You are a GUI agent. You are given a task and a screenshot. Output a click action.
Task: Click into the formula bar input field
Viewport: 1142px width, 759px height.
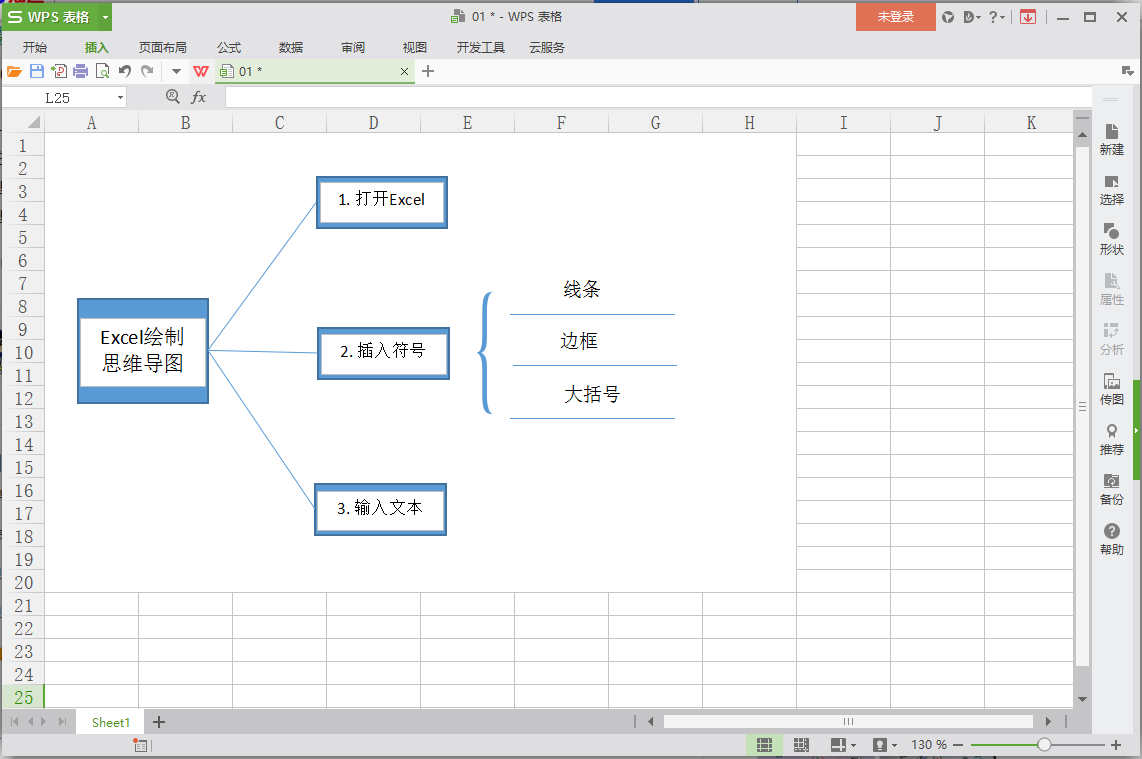658,97
